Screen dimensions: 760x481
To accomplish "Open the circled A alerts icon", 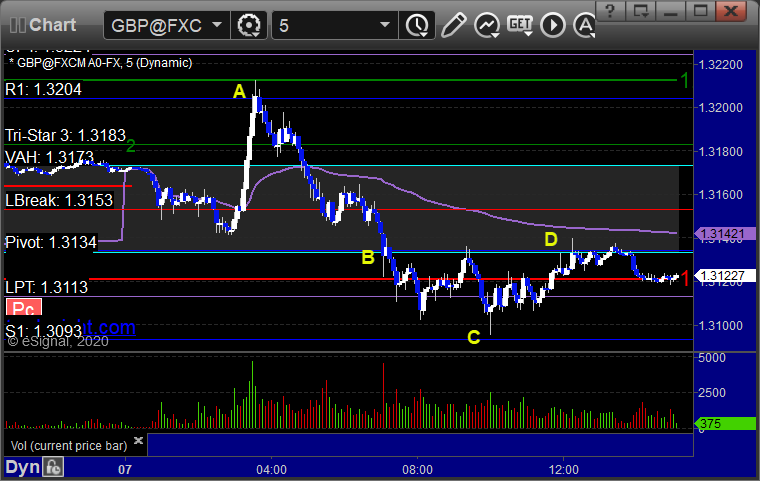I will (x=585, y=25).
